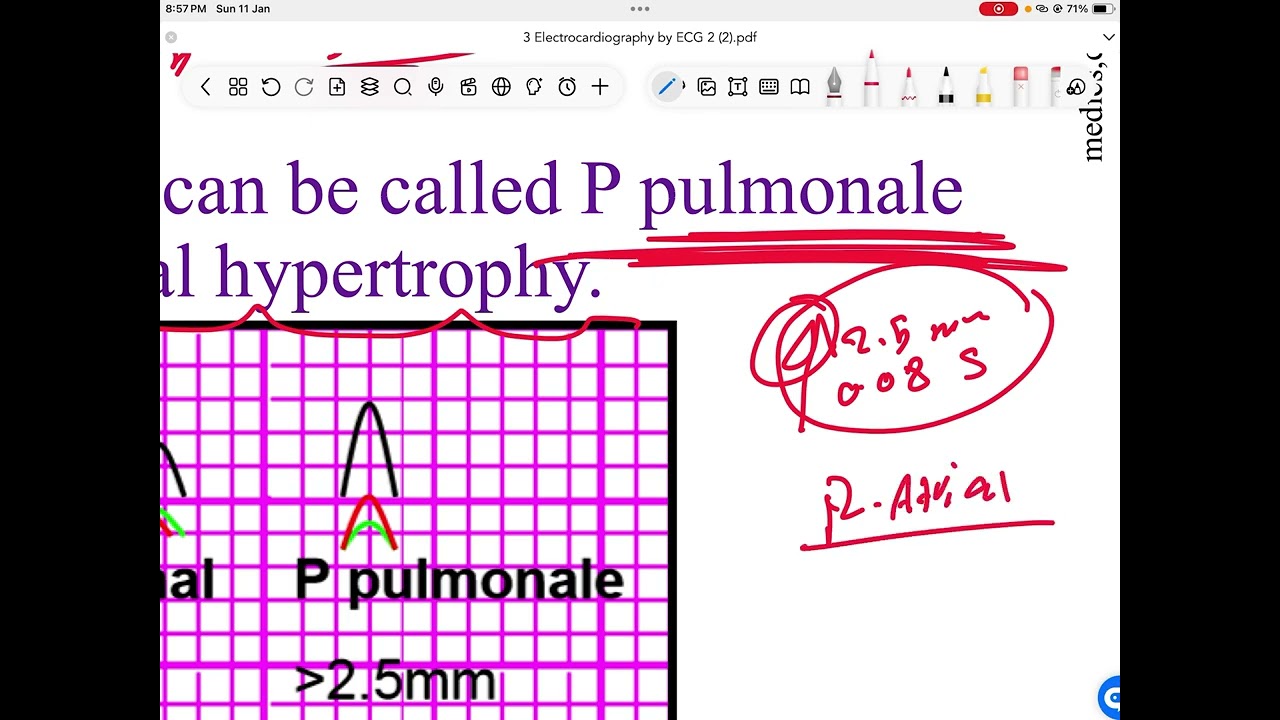Switch to reading mode book icon
1280x720 pixels.
coord(800,87)
